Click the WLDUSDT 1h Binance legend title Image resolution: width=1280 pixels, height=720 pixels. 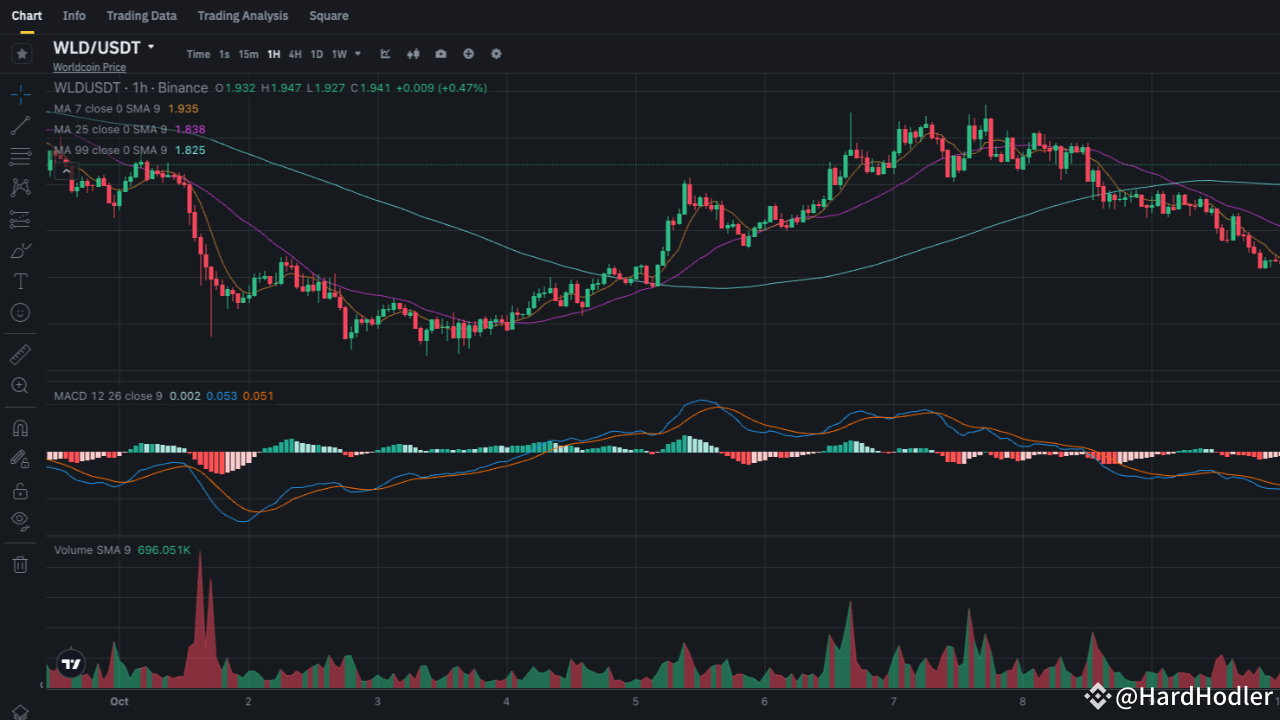coord(131,88)
